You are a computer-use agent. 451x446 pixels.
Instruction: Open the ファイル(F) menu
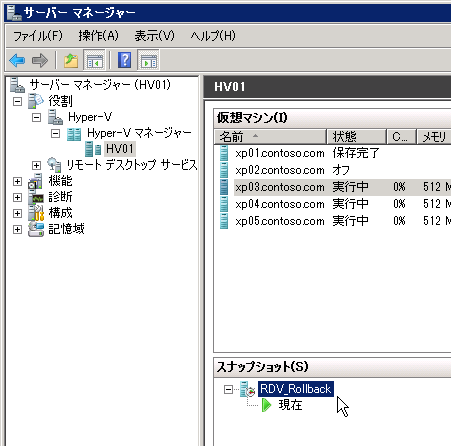click(x=38, y=35)
